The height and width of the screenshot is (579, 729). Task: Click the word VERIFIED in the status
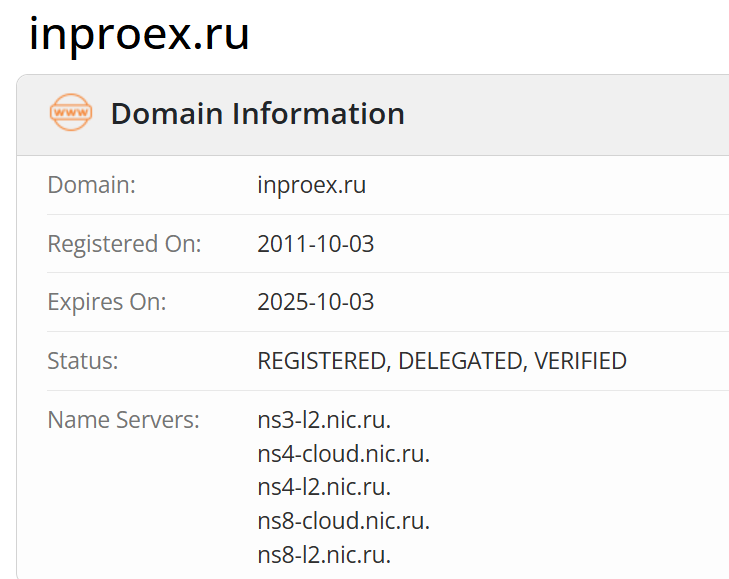[x=581, y=361]
